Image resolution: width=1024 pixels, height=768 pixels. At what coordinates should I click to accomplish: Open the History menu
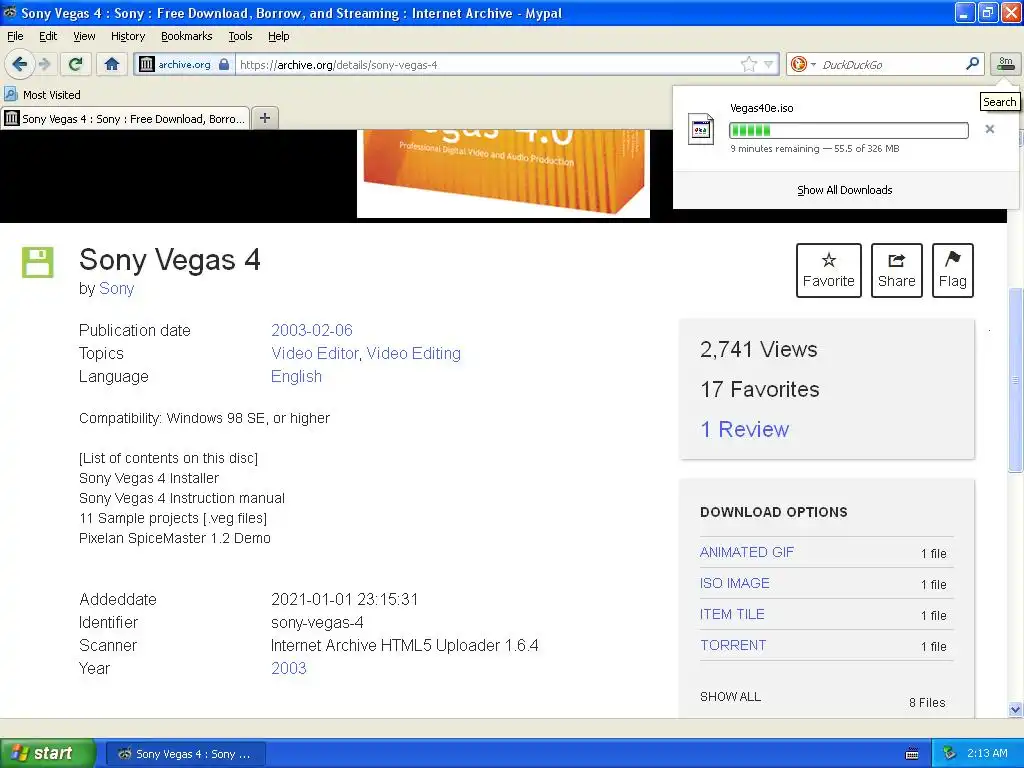[x=127, y=36]
